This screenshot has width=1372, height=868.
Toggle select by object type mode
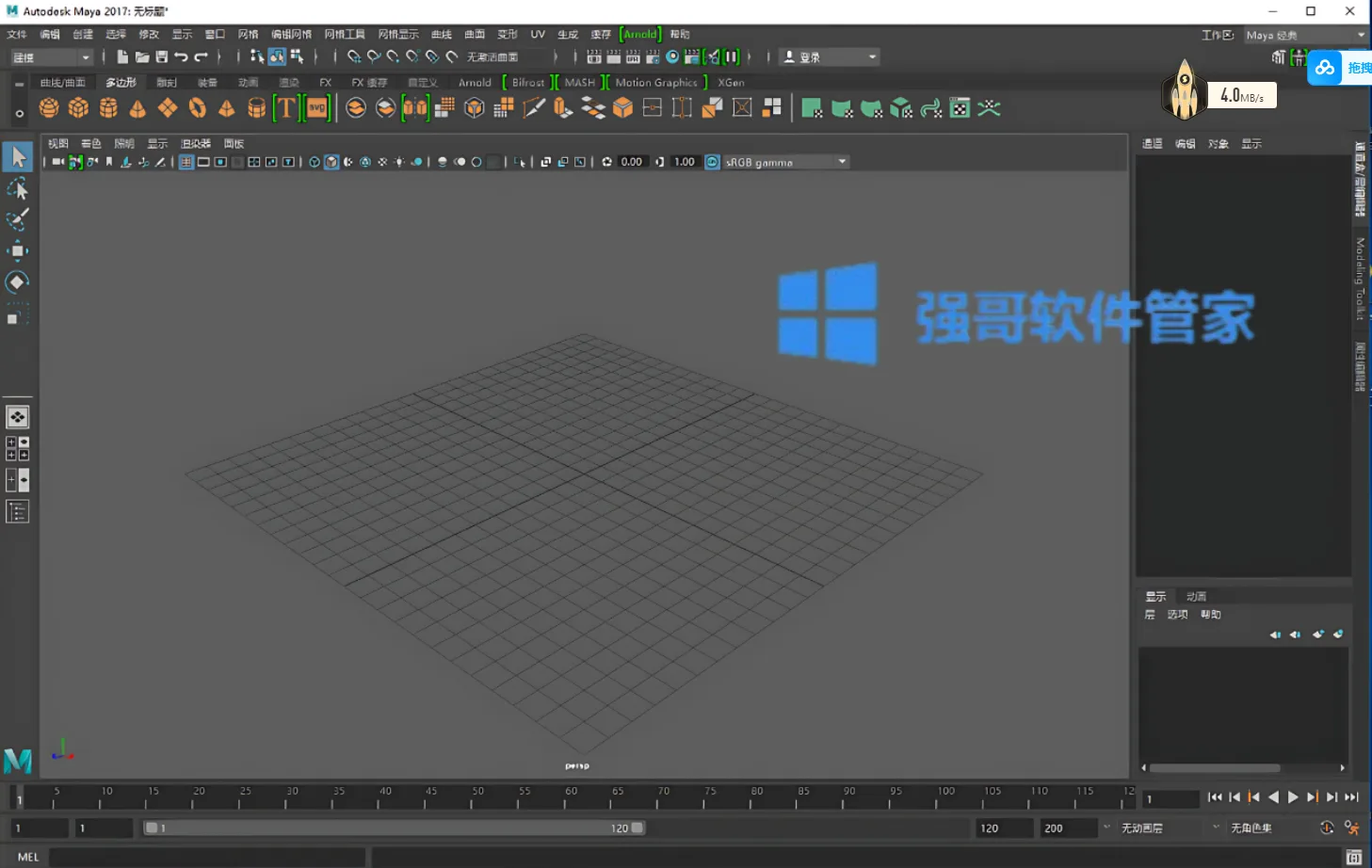[277, 57]
